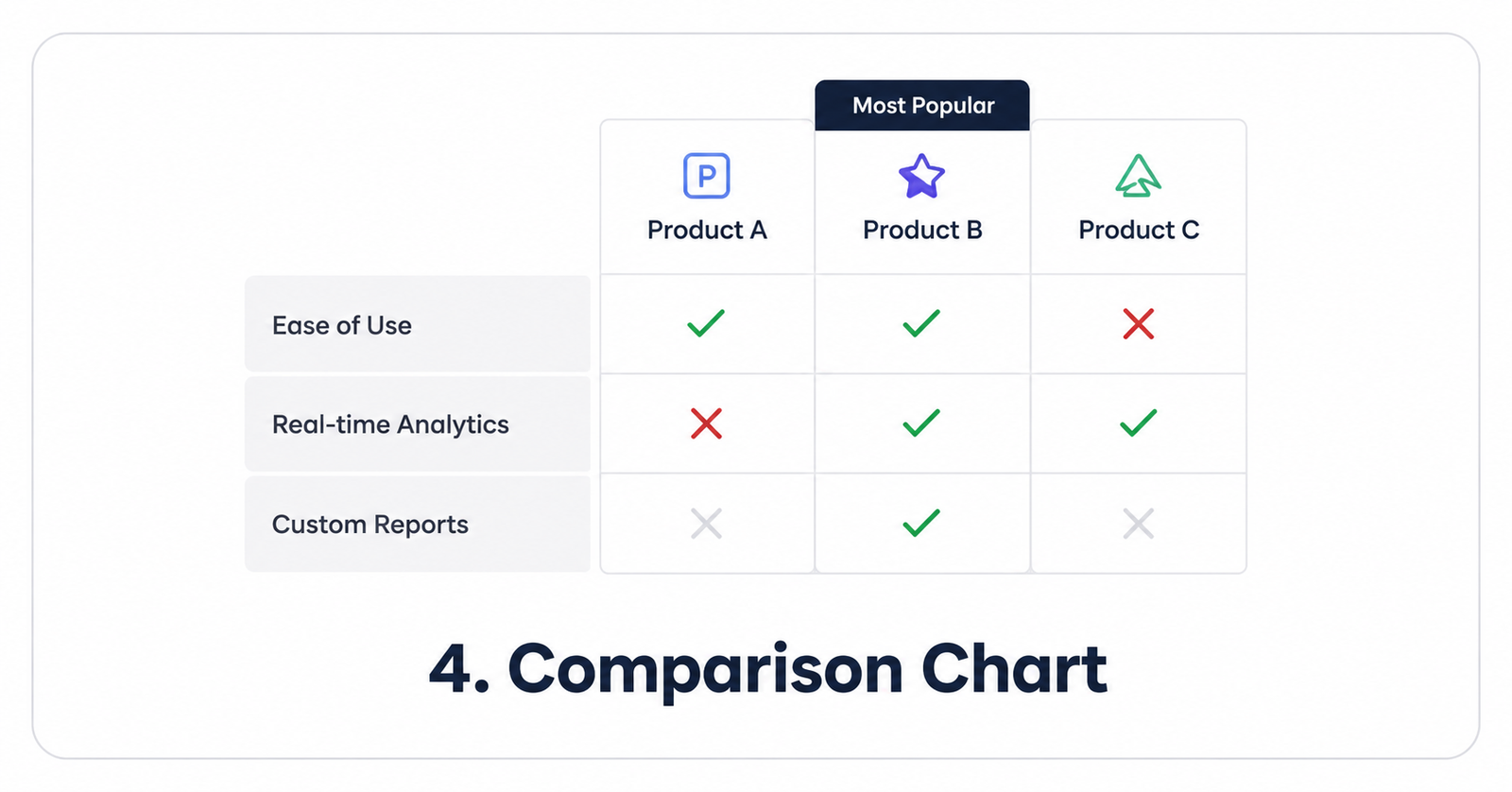
Task: Click Product A's red X for Real-time Analytics
Action: [706, 423]
